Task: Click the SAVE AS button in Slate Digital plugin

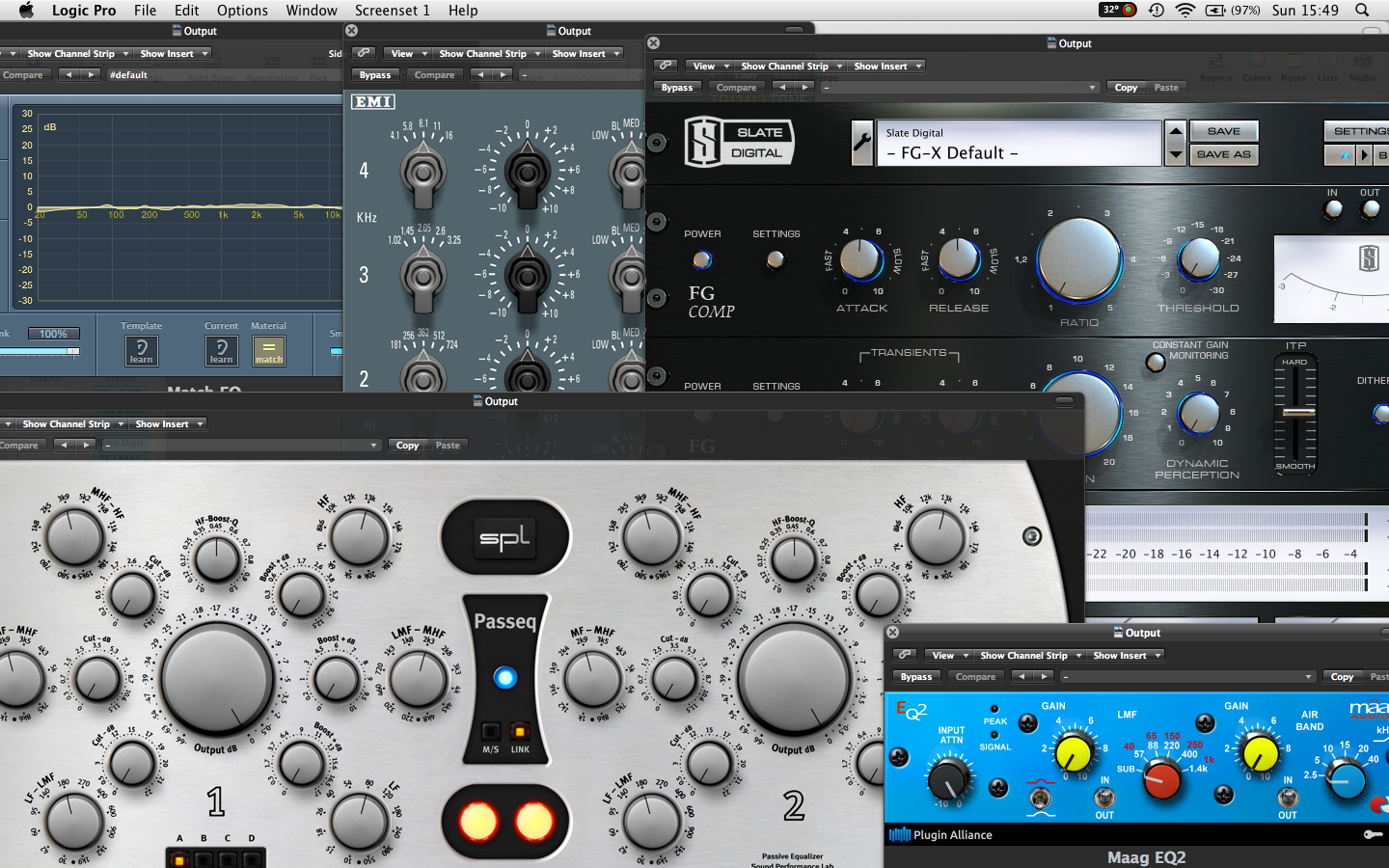Action: point(1223,154)
